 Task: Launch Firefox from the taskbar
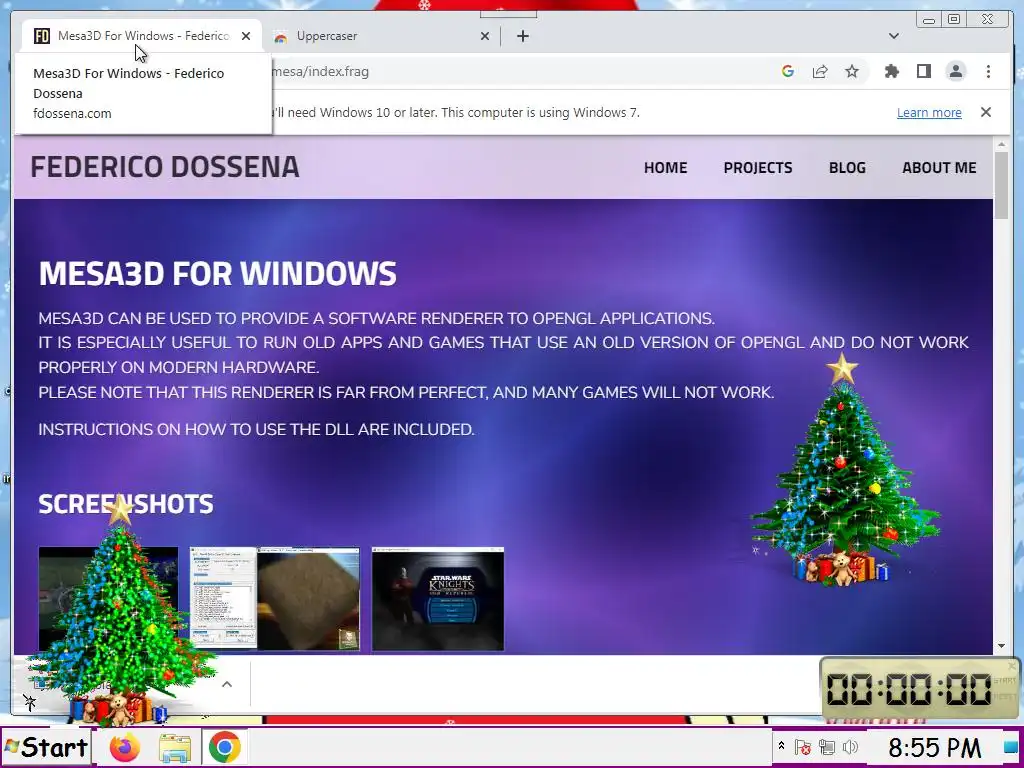[x=125, y=746]
